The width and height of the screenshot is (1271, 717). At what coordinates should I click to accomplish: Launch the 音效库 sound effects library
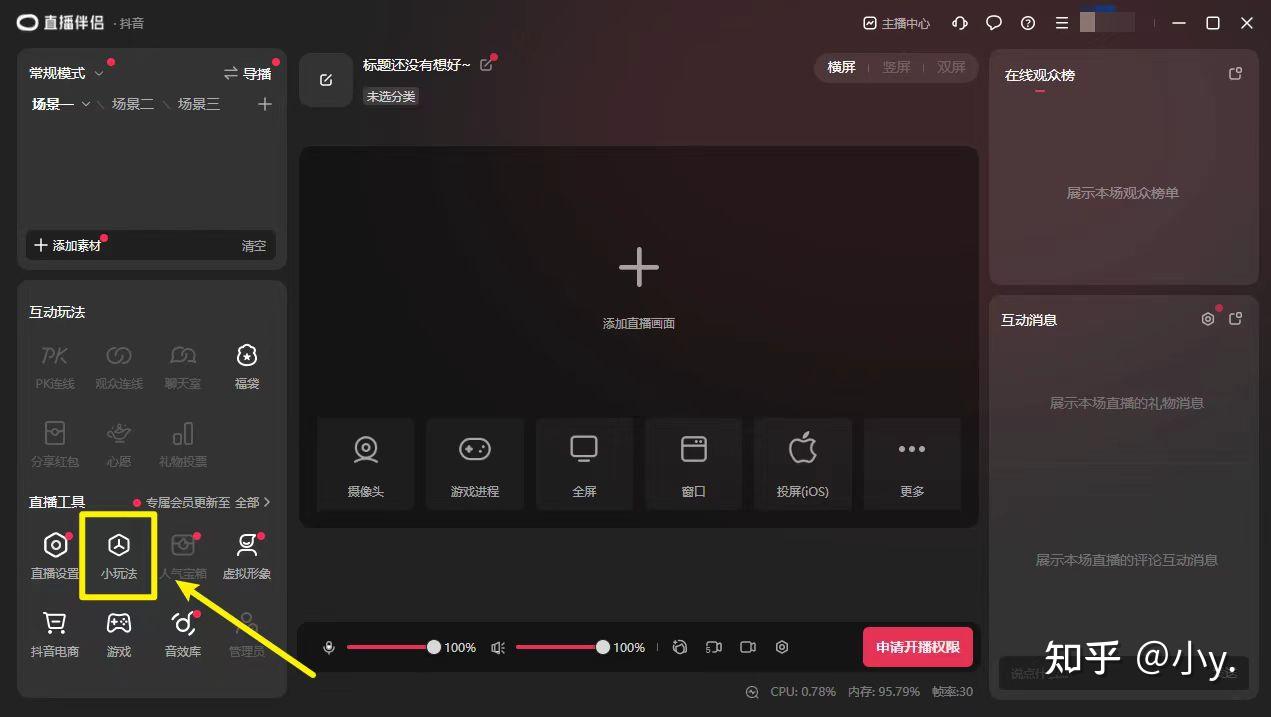point(182,632)
